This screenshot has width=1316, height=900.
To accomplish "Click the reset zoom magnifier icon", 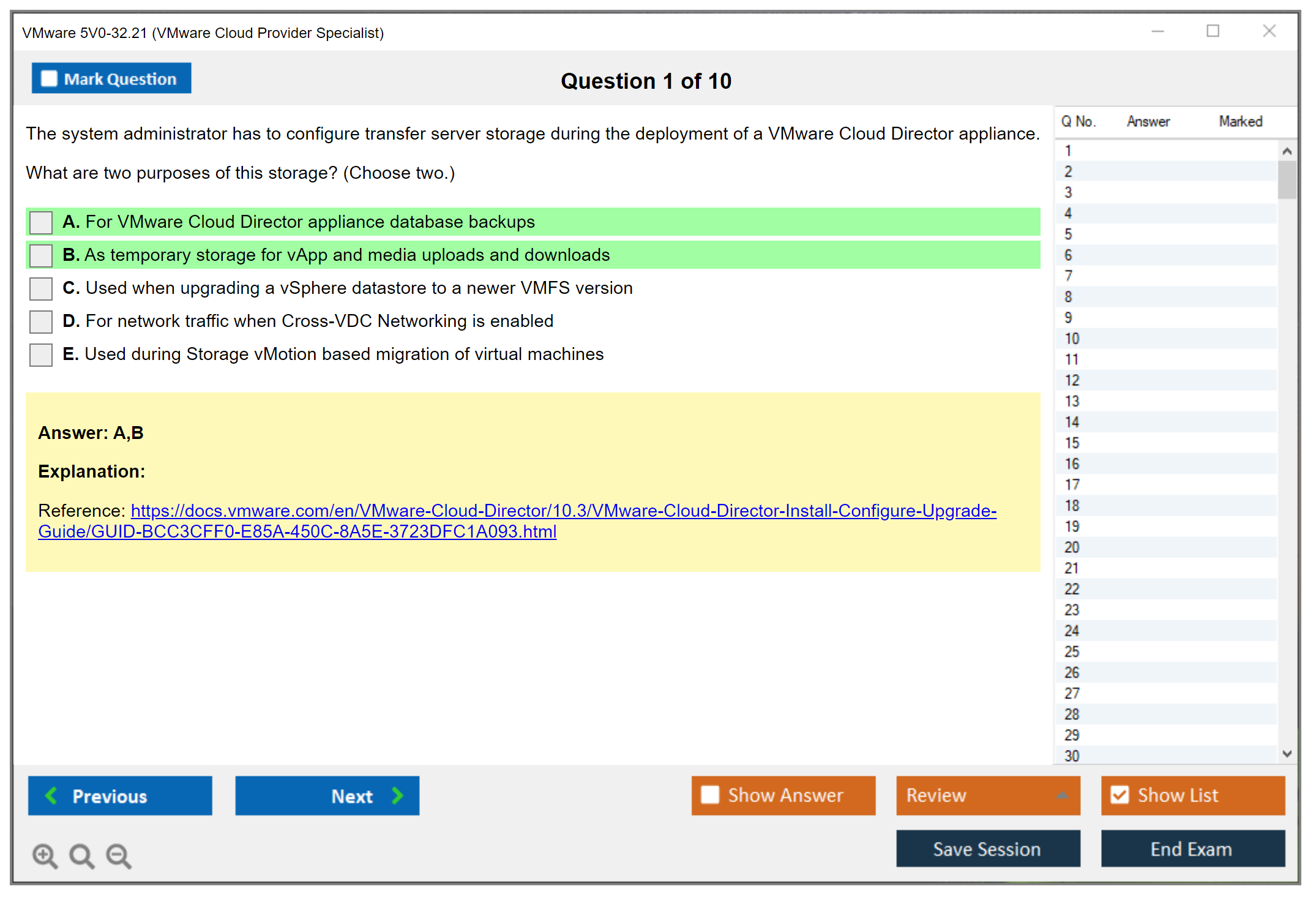I will click(x=81, y=855).
